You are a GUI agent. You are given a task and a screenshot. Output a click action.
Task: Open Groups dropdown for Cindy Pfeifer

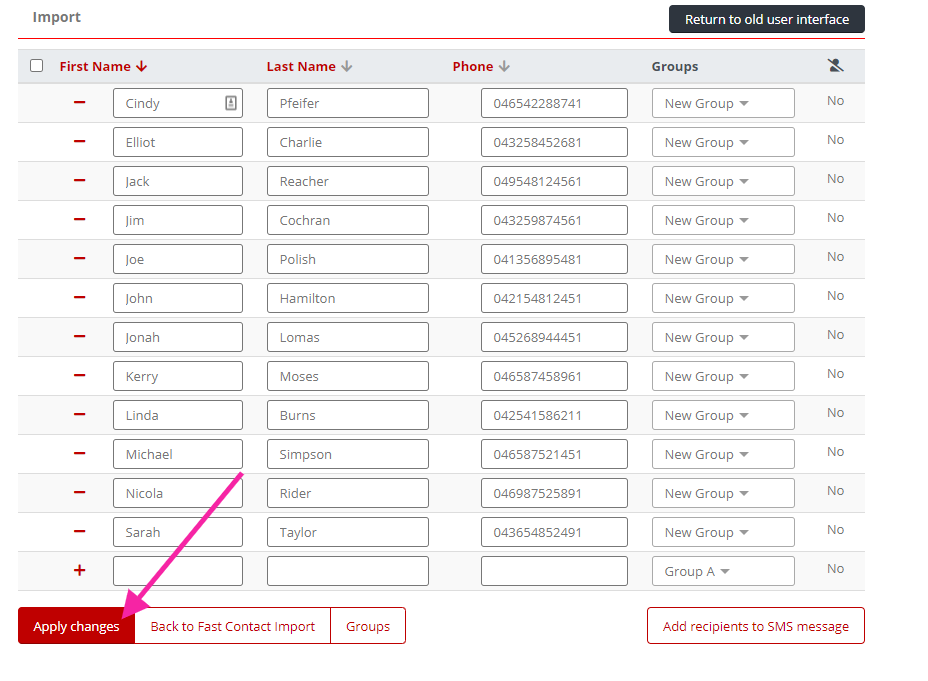(723, 104)
